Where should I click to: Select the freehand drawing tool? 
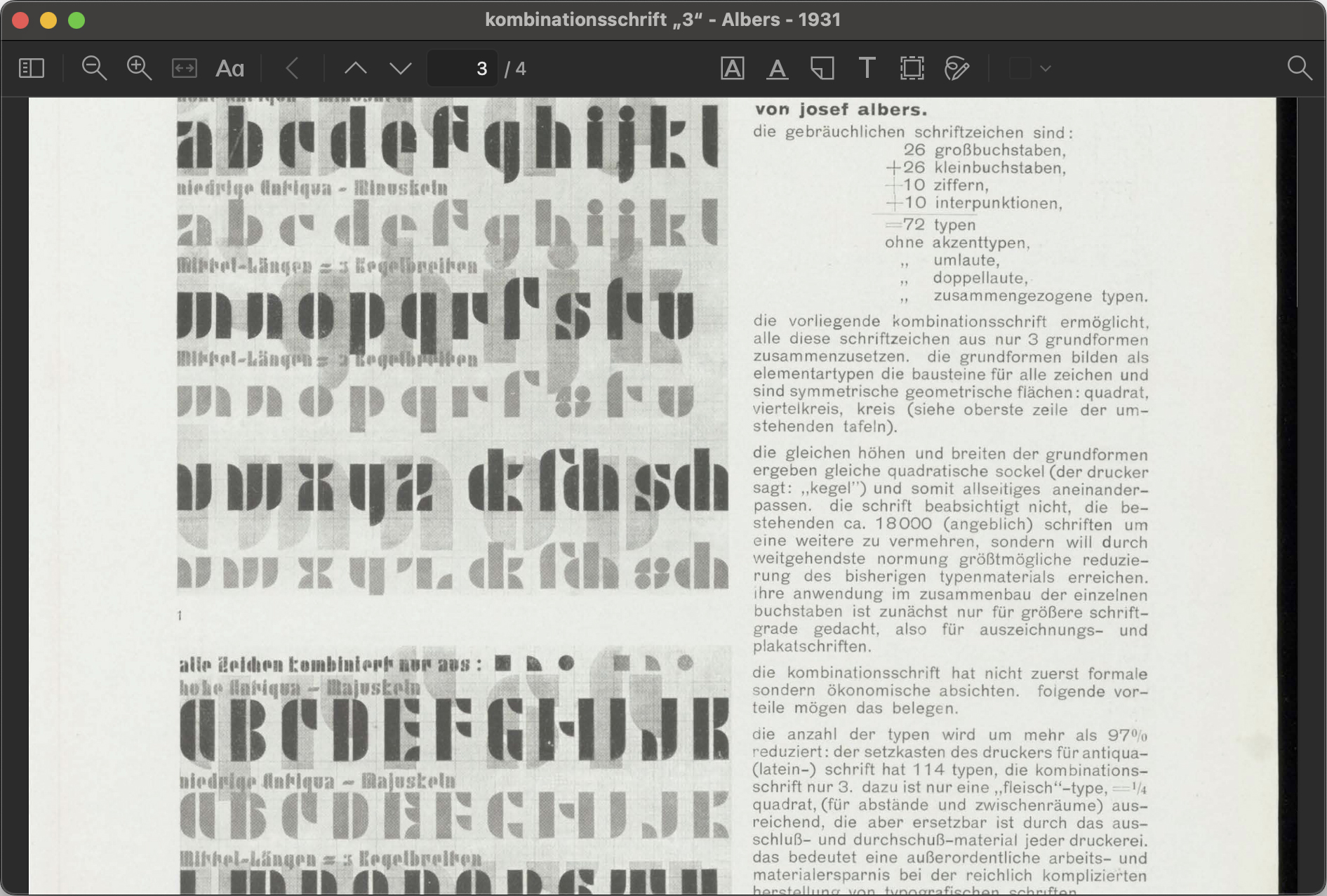pos(957,69)
